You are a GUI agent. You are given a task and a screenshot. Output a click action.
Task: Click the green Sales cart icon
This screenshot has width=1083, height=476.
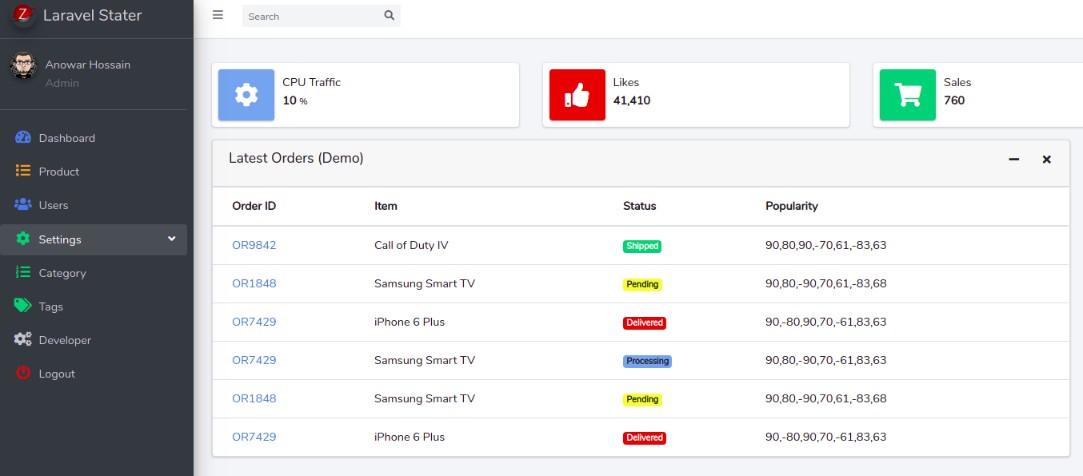pyautogui.click(x=907, y=95)
